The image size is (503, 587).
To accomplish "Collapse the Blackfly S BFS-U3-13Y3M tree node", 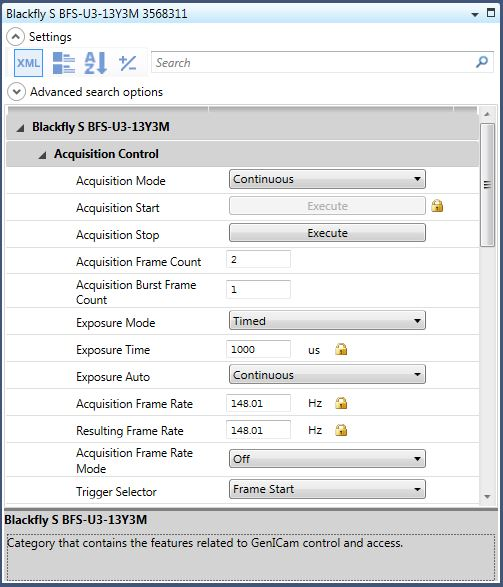I will 20,128.
